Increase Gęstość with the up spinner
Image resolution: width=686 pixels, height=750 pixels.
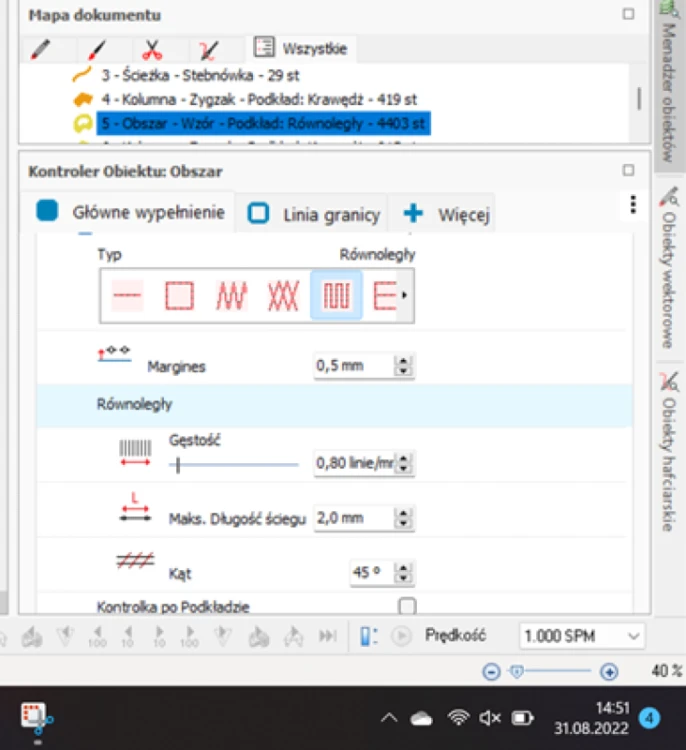[403, 458]
